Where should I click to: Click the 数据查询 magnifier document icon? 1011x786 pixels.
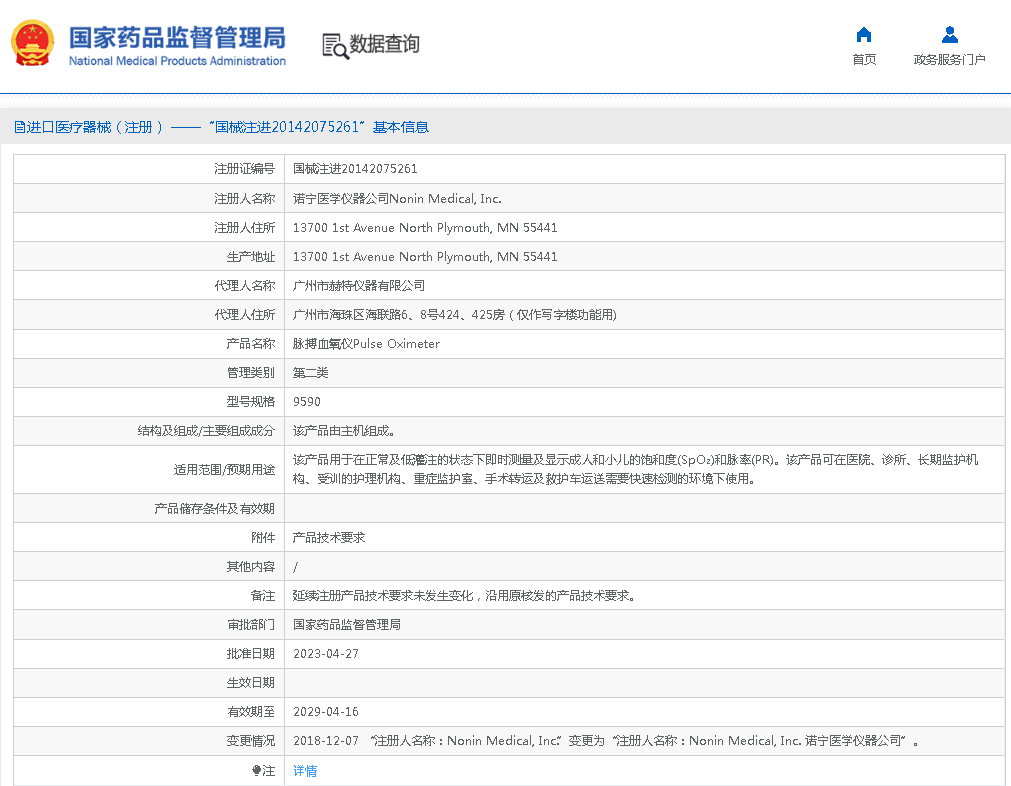point(335,45)
